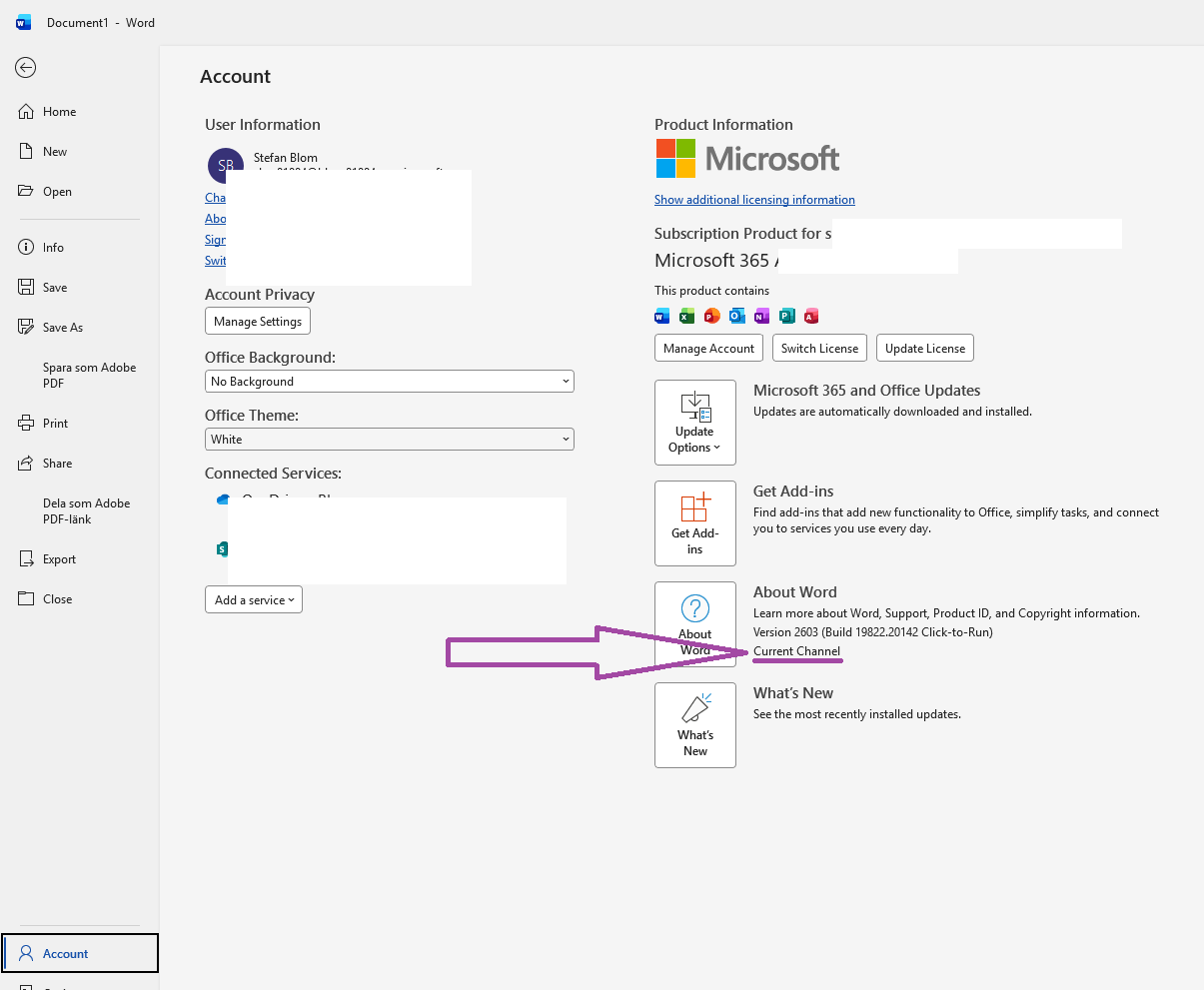The height and width of the screenshot is (990, 1204).
Task: Click the Excel product icon
Action: (x=686, y=317)
